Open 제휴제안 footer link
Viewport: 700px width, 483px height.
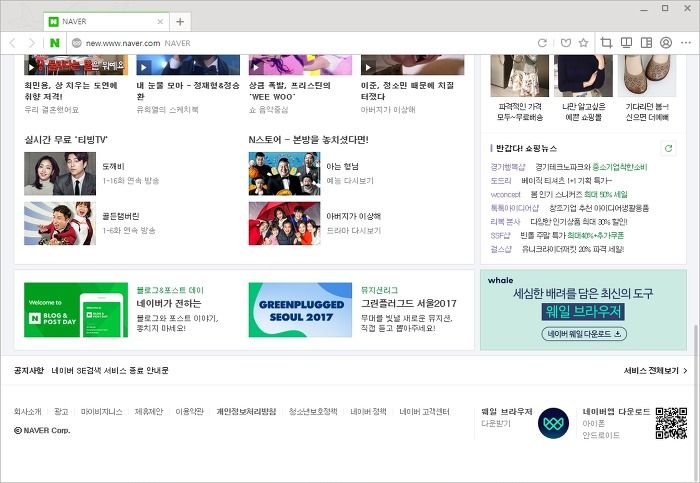click(149, 412)
